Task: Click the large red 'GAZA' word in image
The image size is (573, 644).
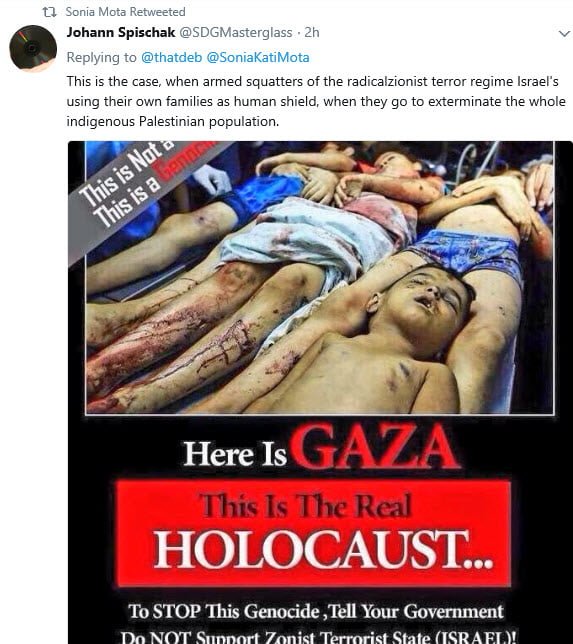Action: pos(376,446)
